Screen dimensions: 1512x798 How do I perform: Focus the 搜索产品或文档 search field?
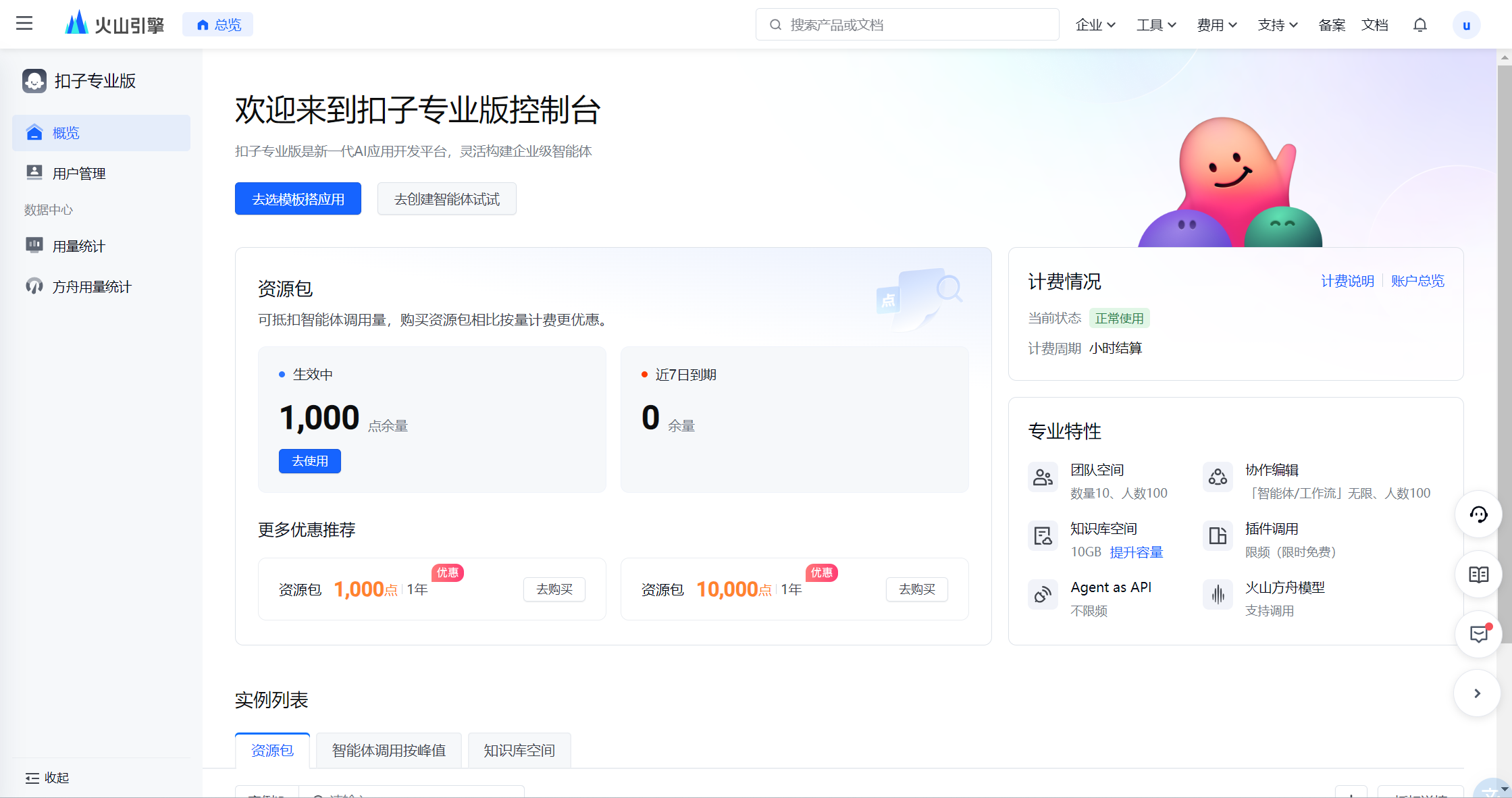click(x=907, y=24)
